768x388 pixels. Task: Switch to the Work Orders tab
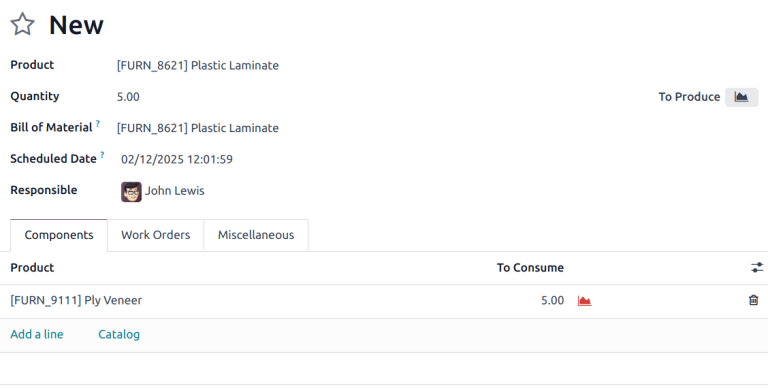point(156,235)
